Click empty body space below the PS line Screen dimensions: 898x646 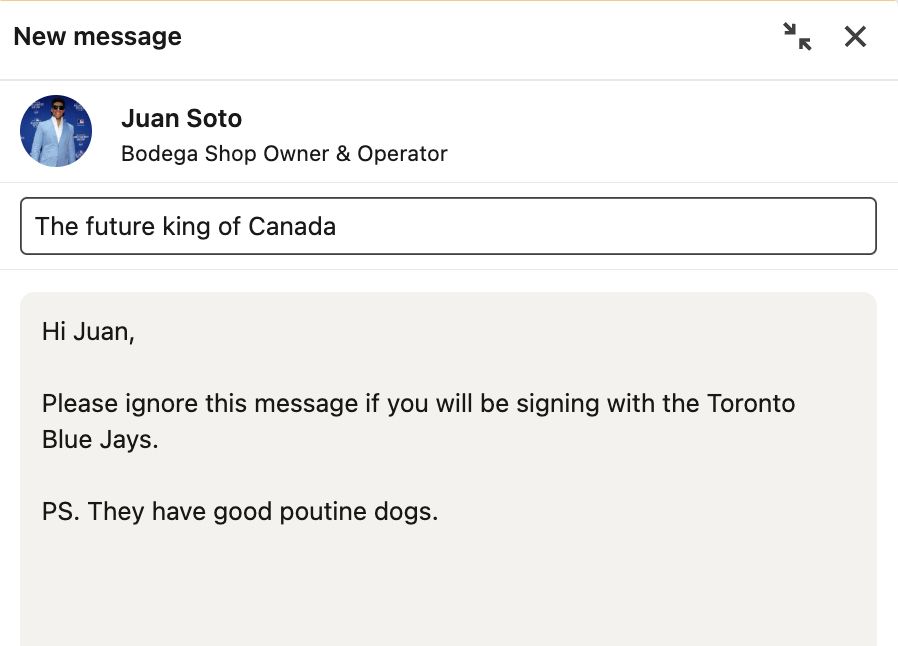(x=448, y=590)
